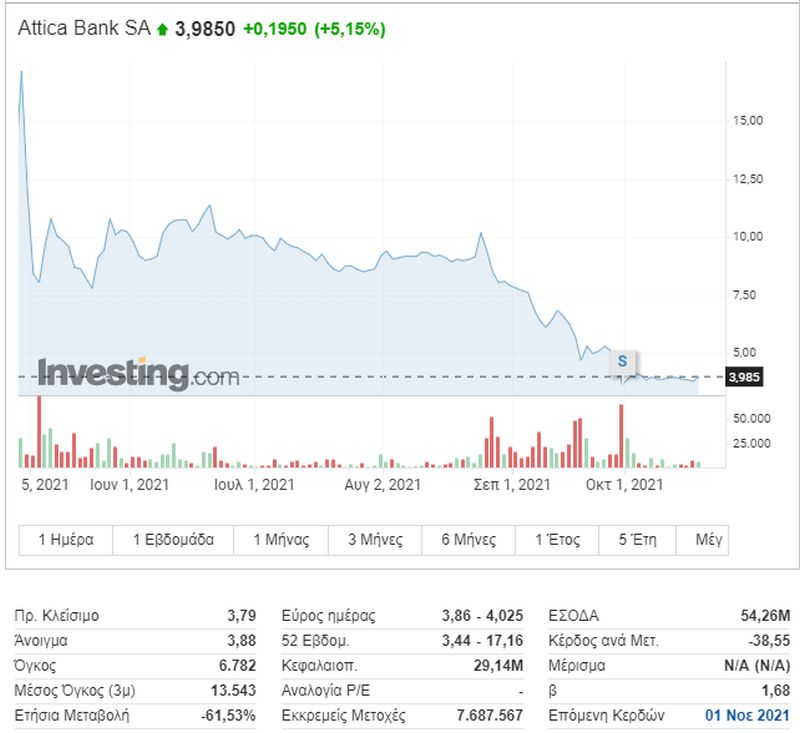The image size is (800, 733).
Task: Click the 50.000 volume axis label
Action: [752, 418]
